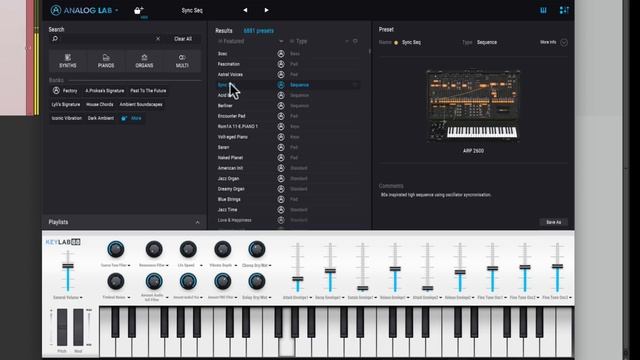Open the mixer settings icon in the top bar

(x=564, y=10)
